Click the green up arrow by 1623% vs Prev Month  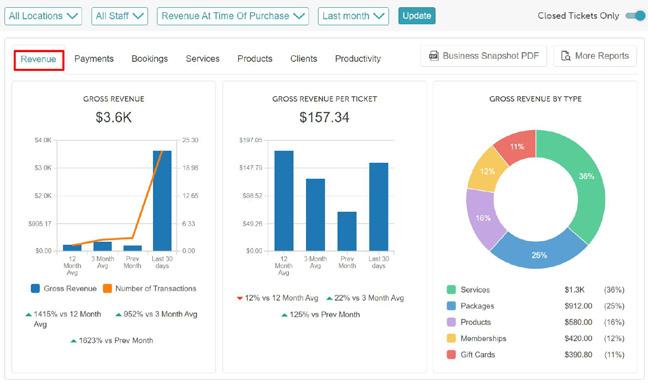(x=74, y=341)
